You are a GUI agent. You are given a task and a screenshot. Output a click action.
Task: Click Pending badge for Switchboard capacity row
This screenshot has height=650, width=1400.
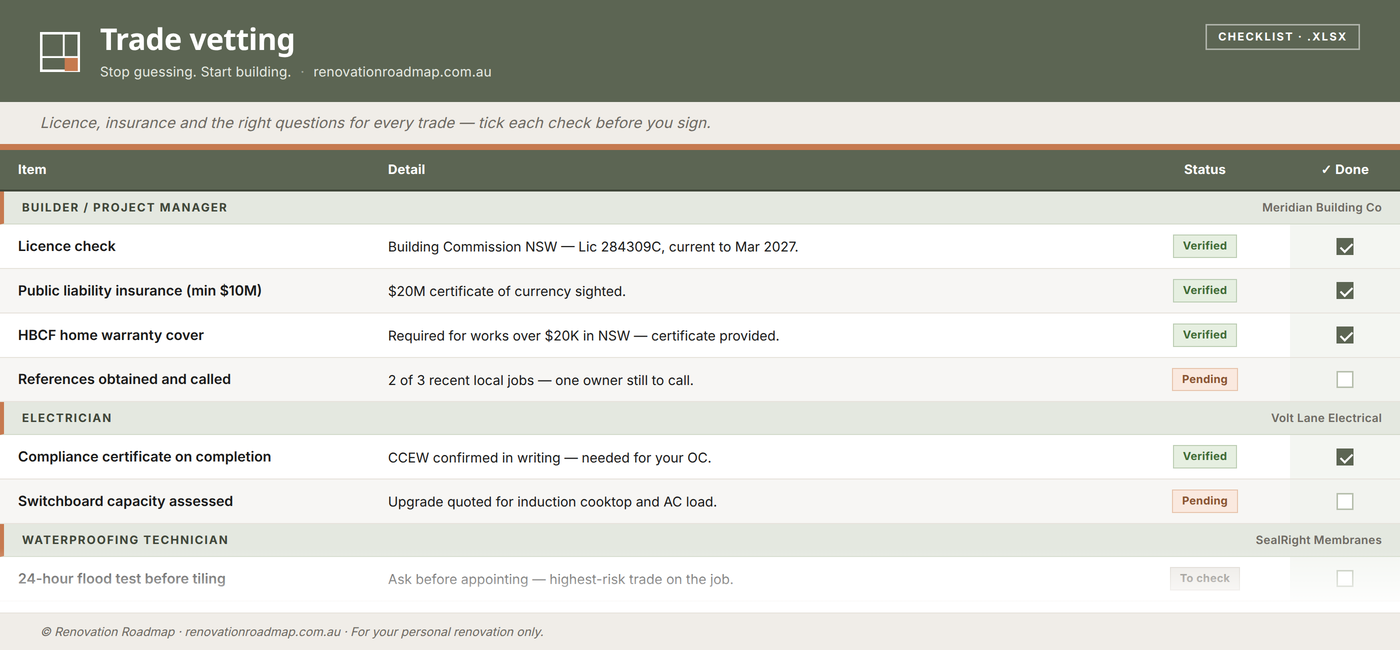(x=1205, y=501)
